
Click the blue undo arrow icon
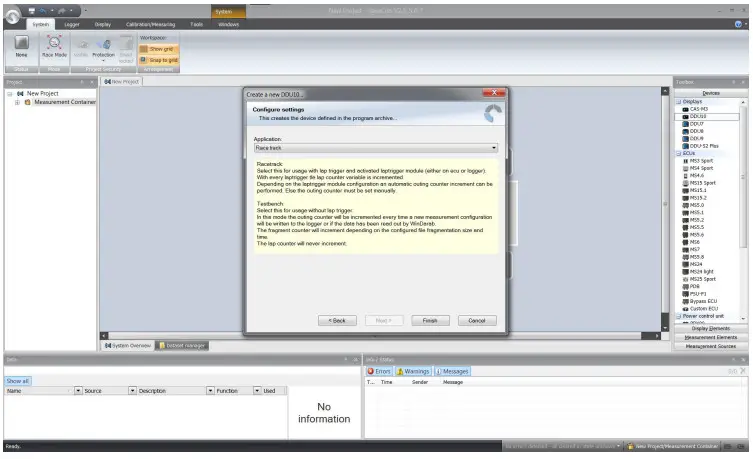pyautogui.click(x=43, y=11)
